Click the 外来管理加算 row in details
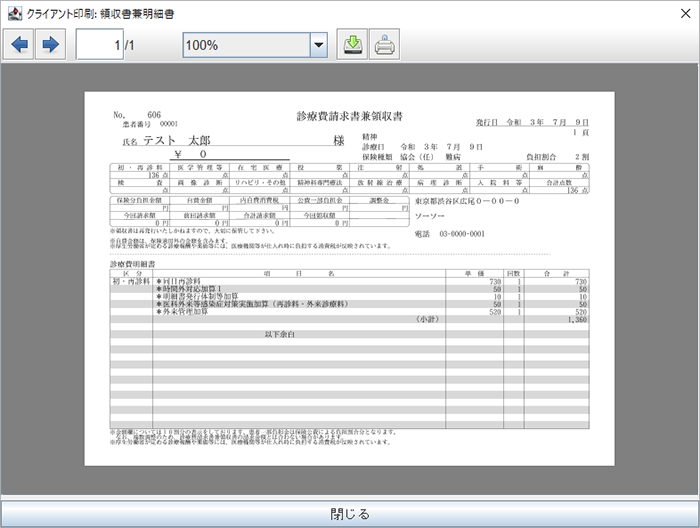The image size is (700, 528). point(187,312)
